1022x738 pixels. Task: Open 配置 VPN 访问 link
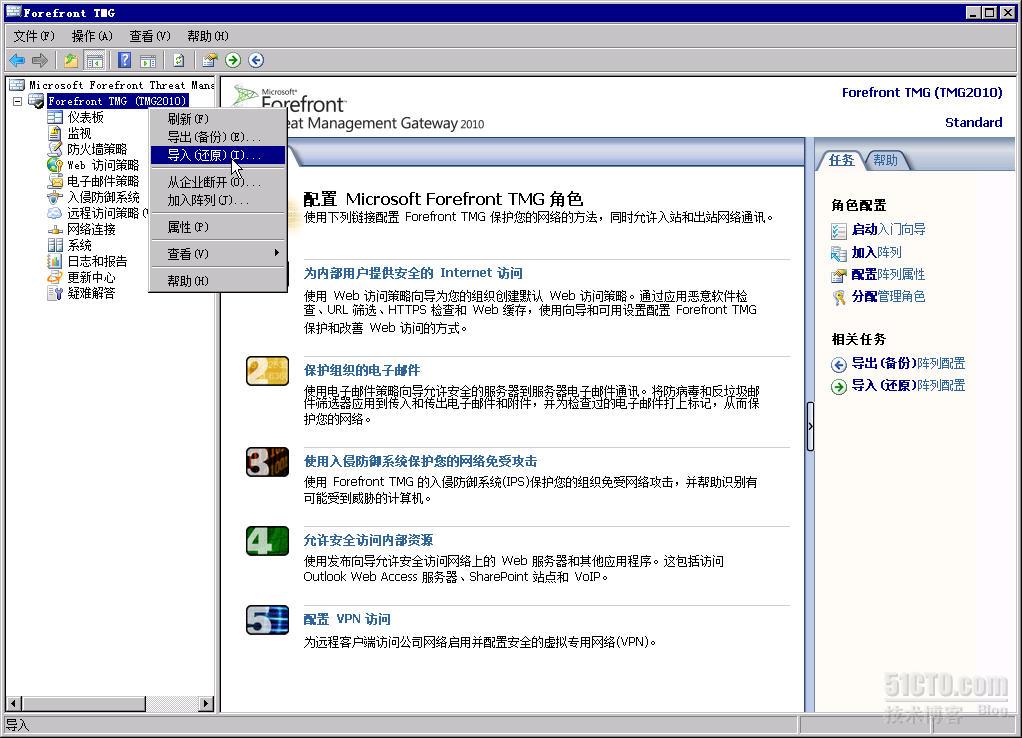[347, 619]
